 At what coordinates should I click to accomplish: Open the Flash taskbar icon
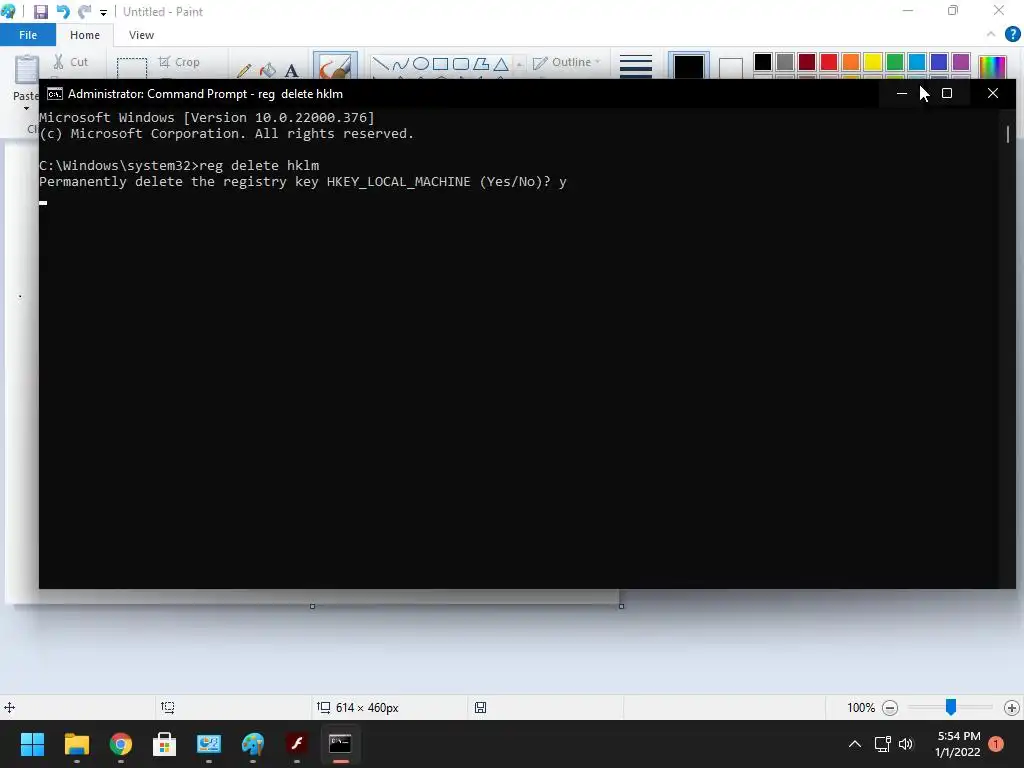(x=296, y=744)
